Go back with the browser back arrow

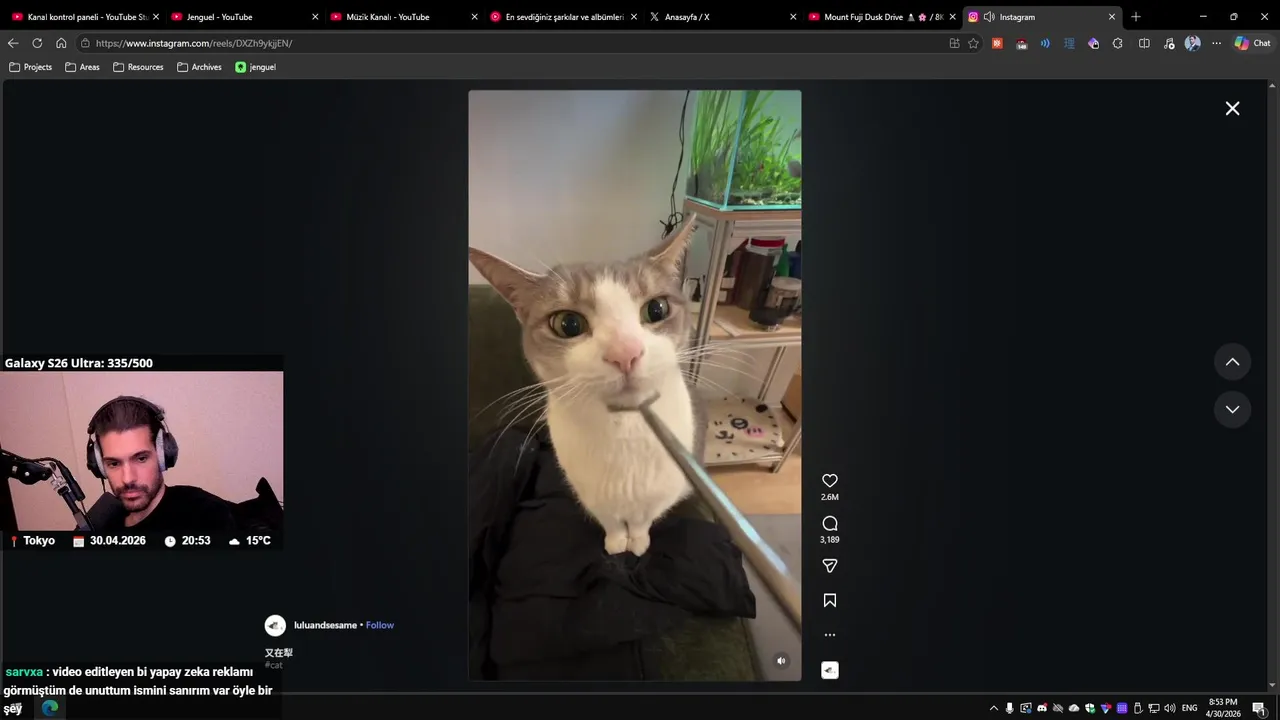[13, 43]
